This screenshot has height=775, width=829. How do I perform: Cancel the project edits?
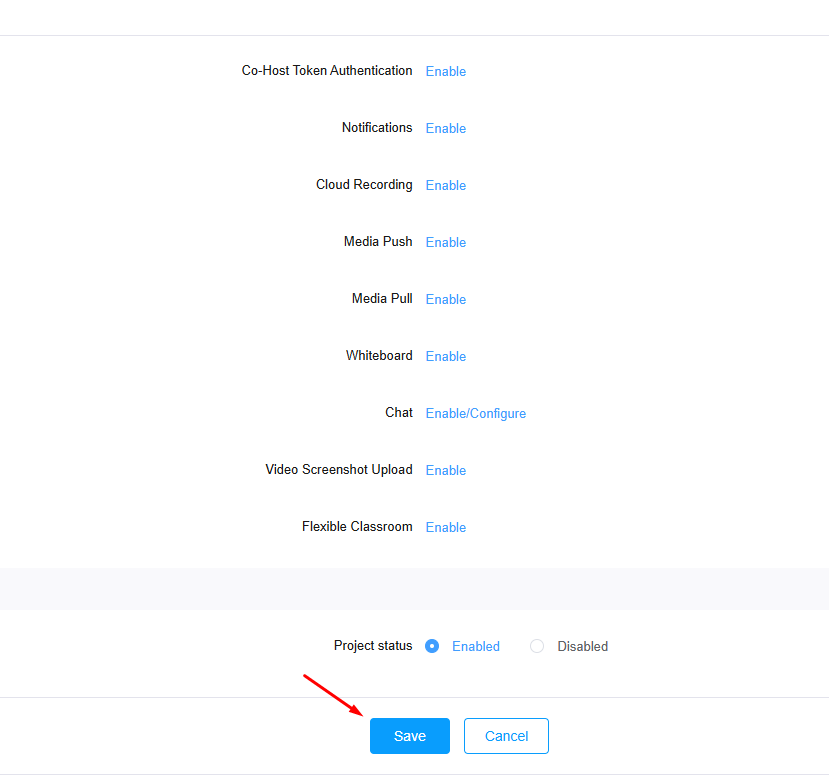(x=506, y=736)
